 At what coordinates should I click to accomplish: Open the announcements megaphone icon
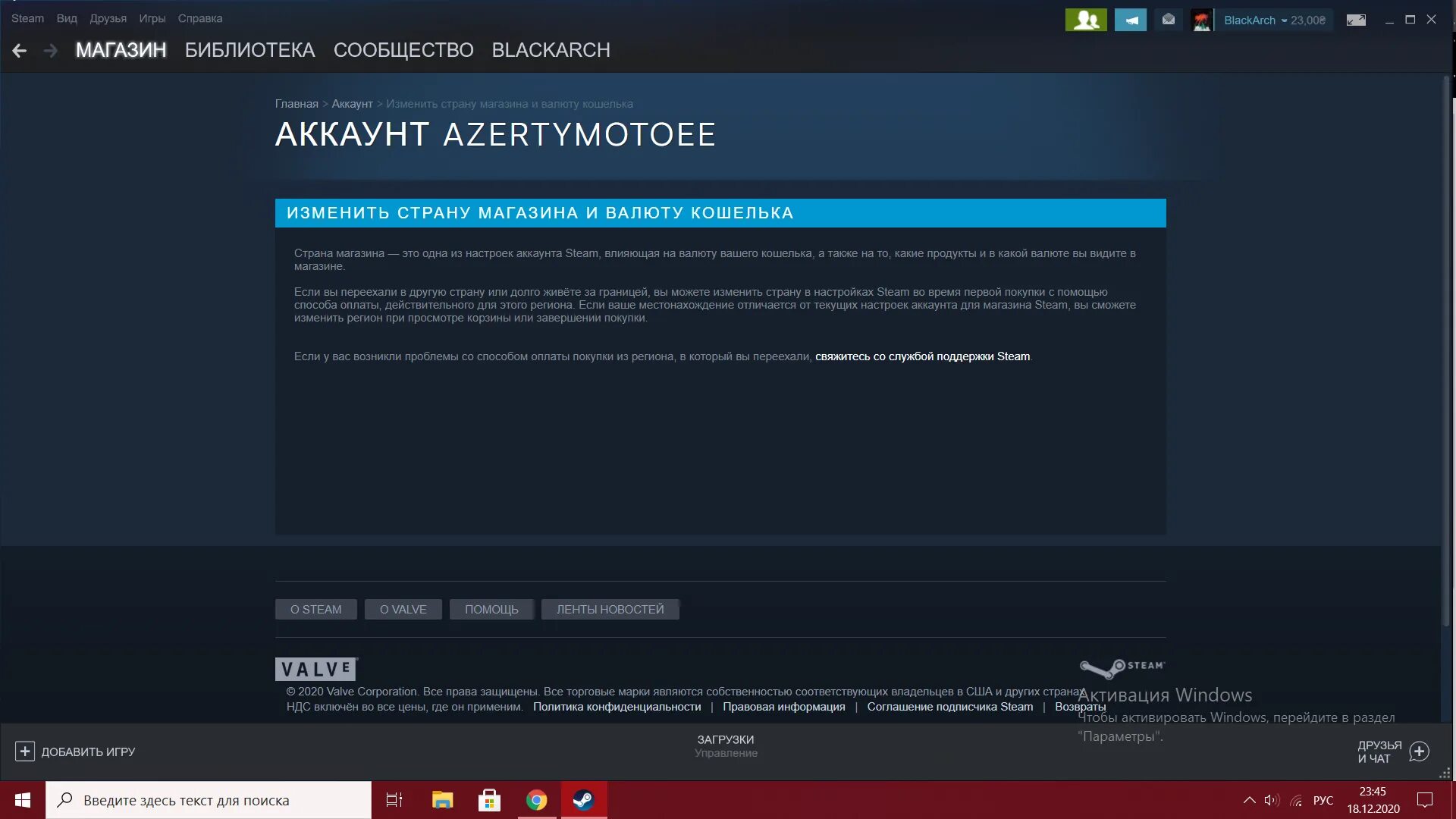[x=1130, y=20]
